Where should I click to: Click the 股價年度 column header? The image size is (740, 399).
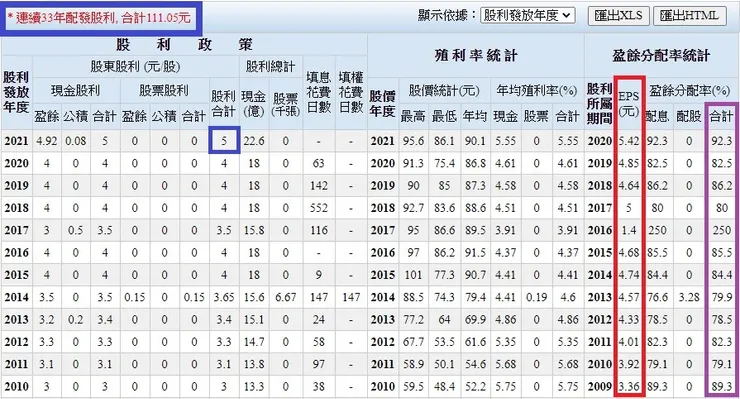(x=382, y=103)
